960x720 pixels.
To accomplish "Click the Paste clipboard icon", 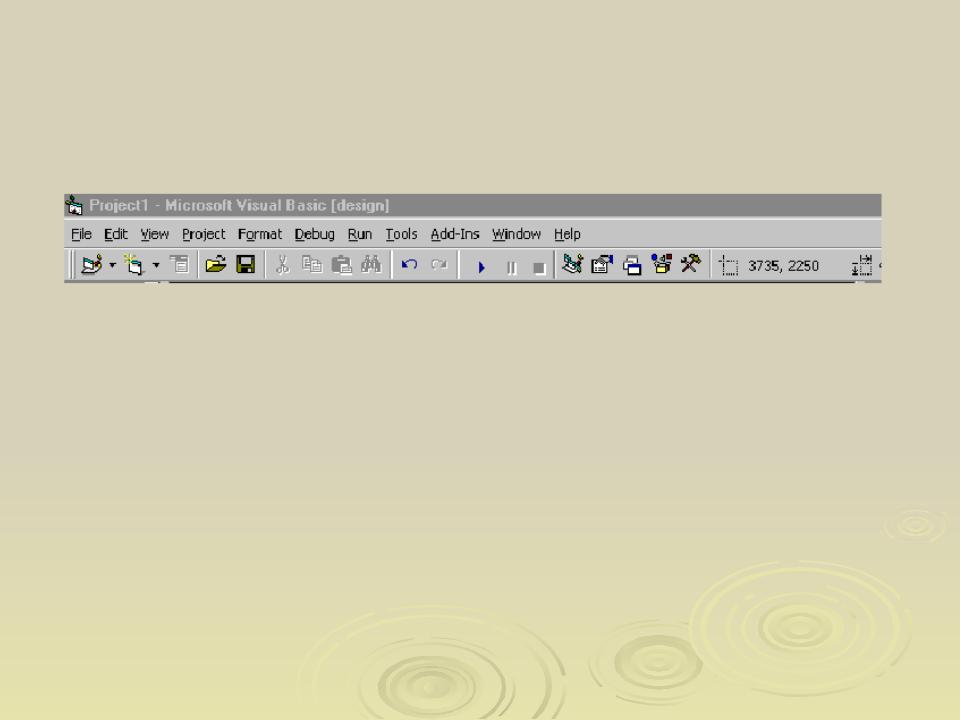I will click(342, 264).
